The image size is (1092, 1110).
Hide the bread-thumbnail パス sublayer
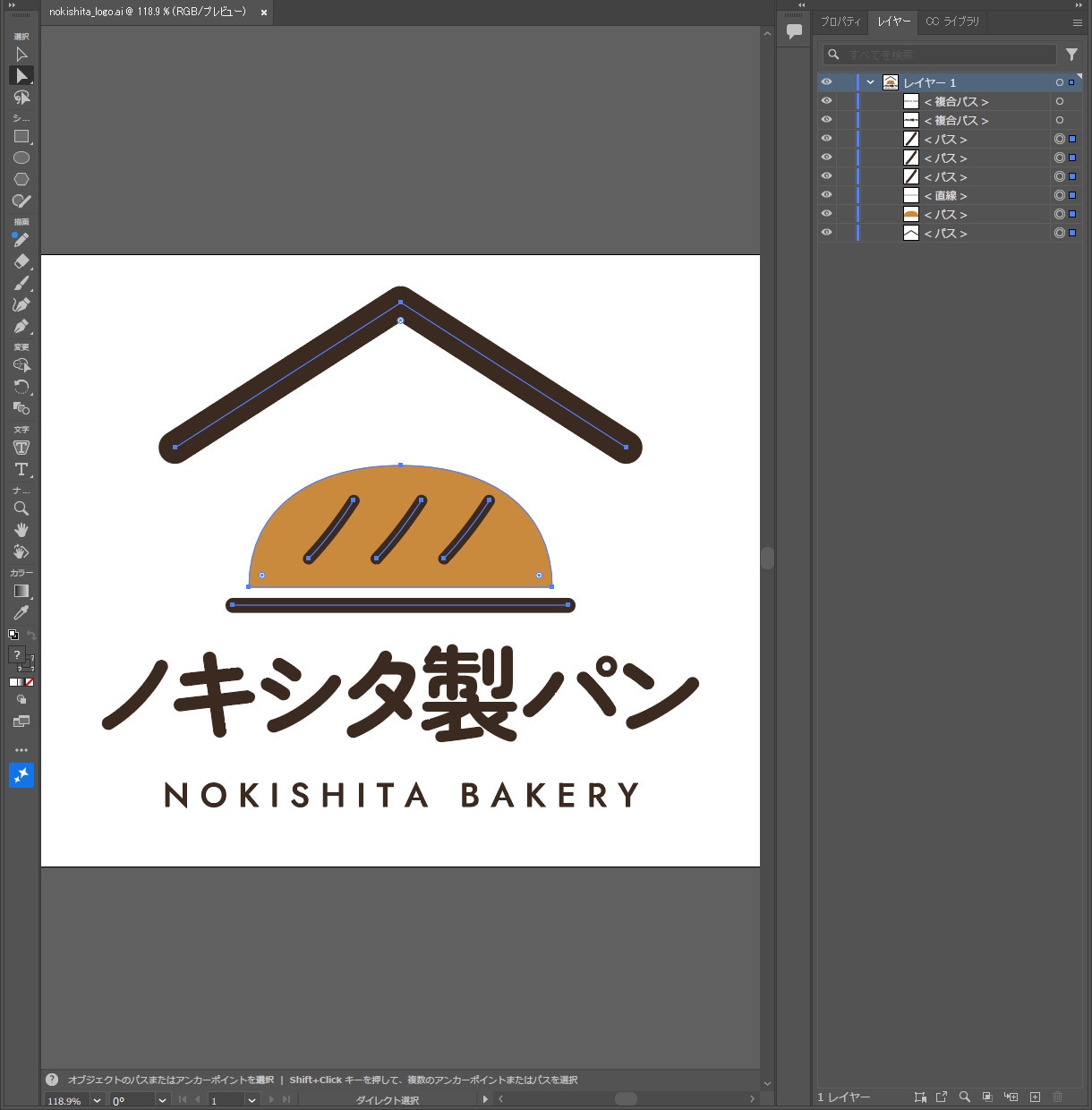click(x=826, y=214)
